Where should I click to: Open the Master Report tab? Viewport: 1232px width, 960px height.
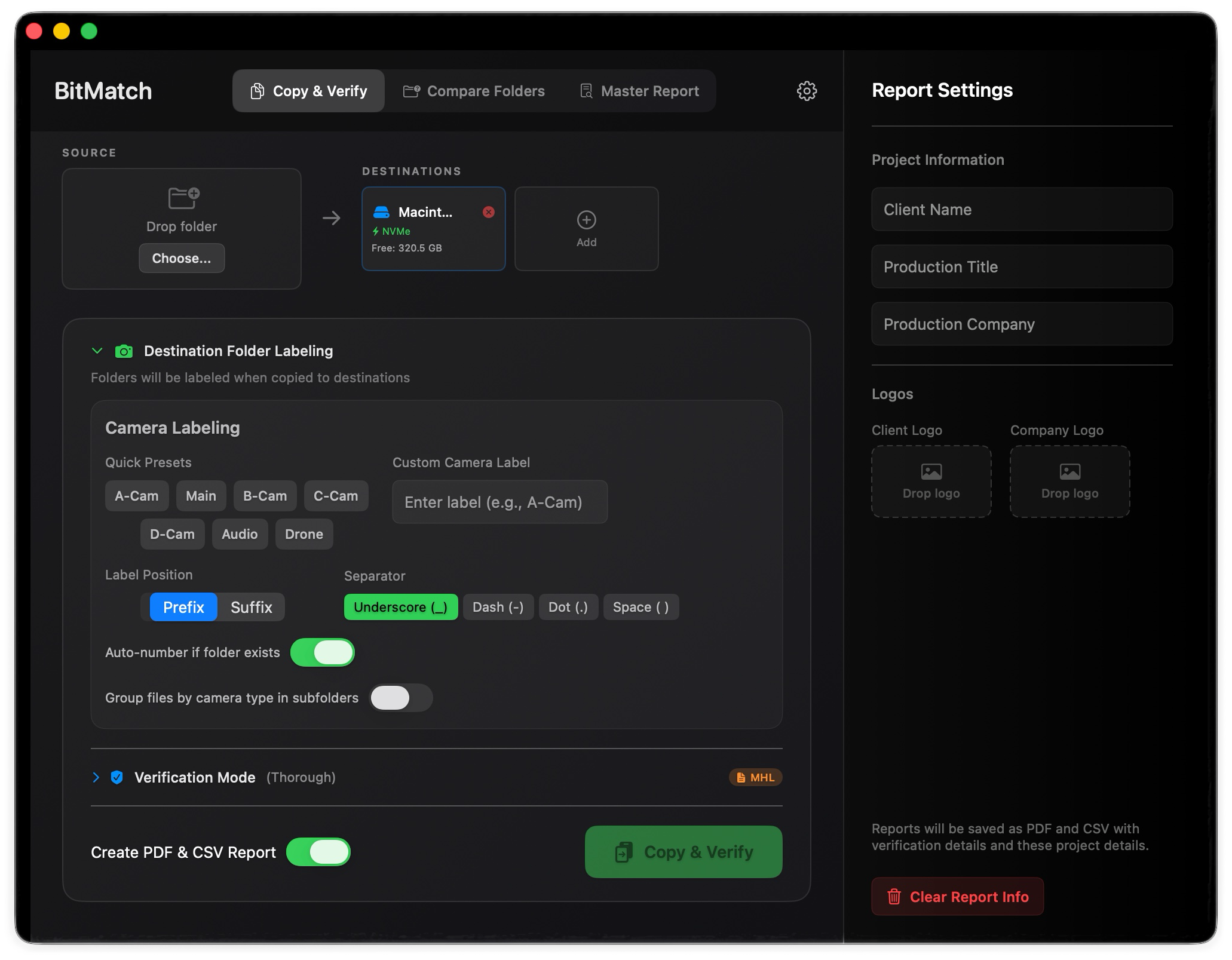639,91
